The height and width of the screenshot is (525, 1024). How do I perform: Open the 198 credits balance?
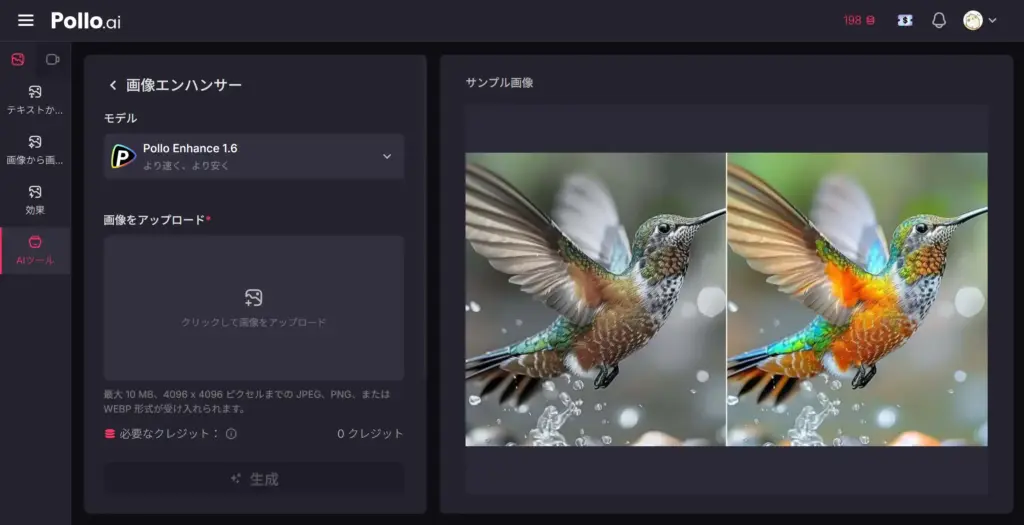(859, 20)
